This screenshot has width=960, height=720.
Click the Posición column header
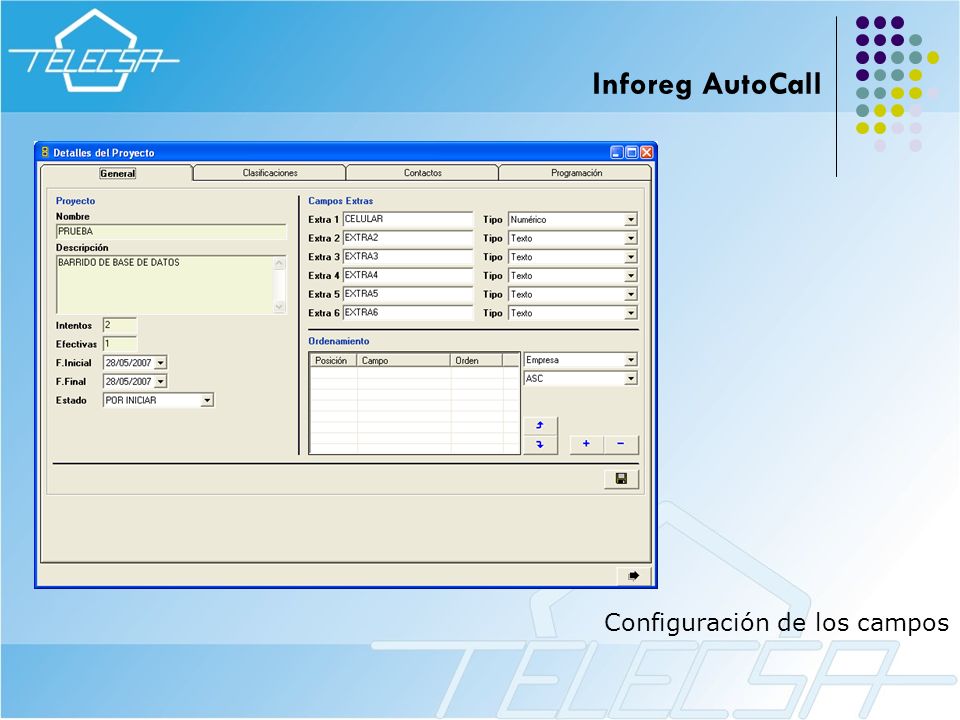pos(333,361)
